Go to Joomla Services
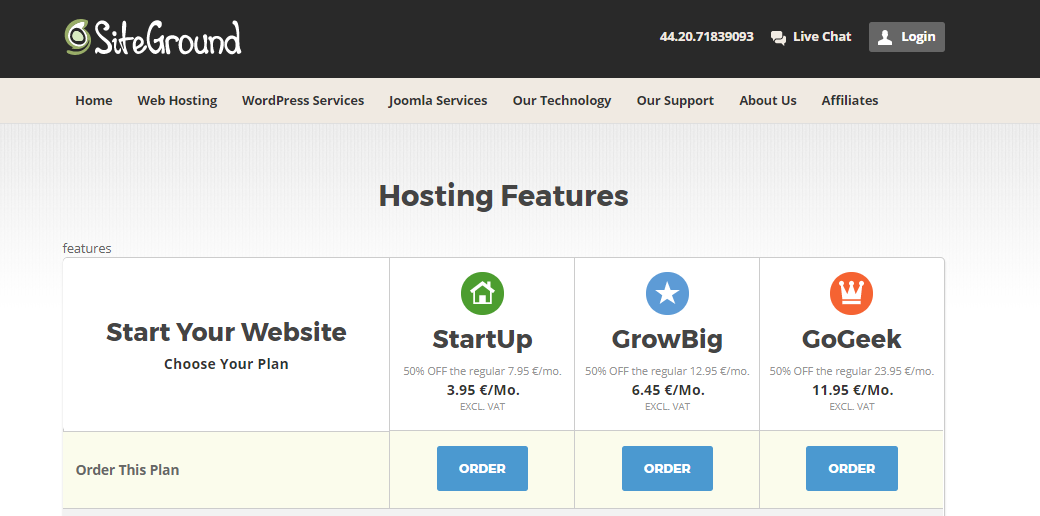The image size is (1040, 516). point(438,100)
